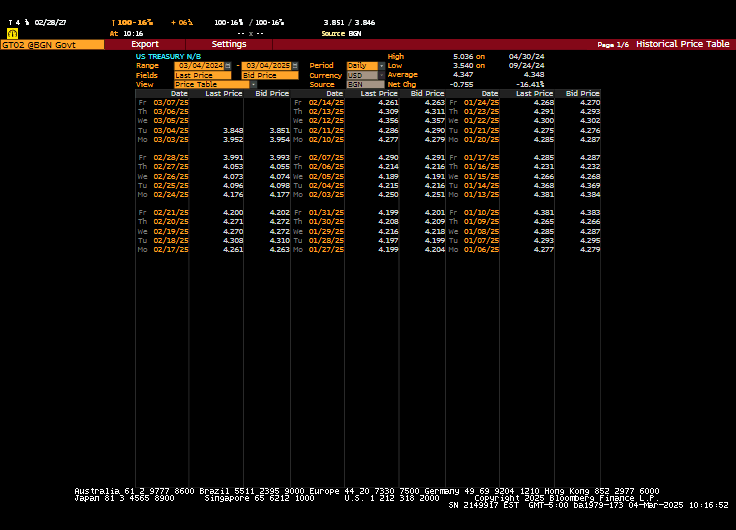Select the date row 02/14/25
Viewport: 736px width, 530px height.
(326, 102)
